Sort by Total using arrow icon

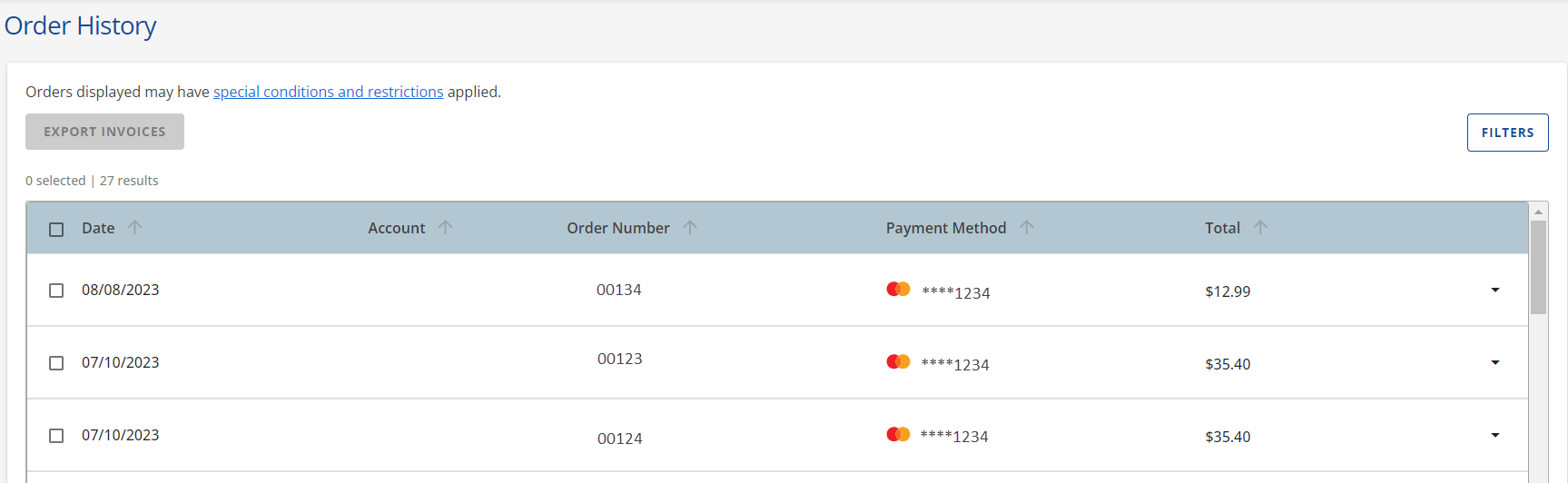1260,228
